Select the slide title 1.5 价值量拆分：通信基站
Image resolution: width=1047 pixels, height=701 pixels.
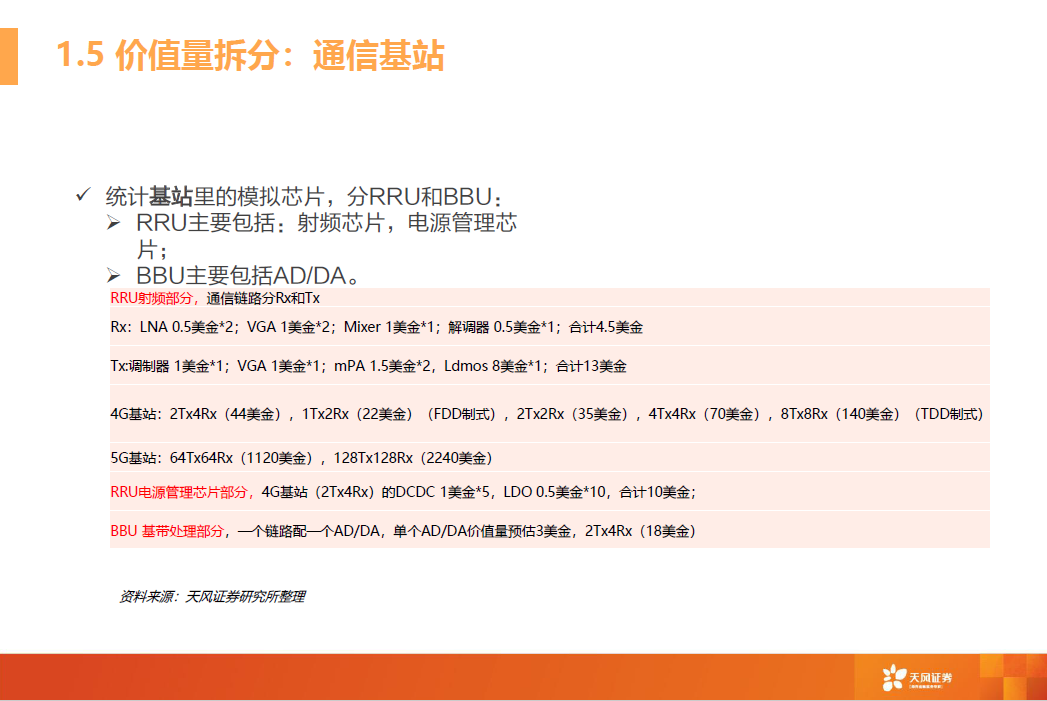click(250, 56)
